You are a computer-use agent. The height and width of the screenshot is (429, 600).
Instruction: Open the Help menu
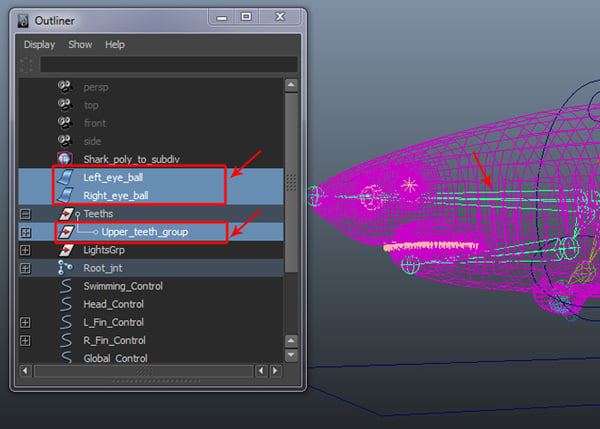click(115, 45)
